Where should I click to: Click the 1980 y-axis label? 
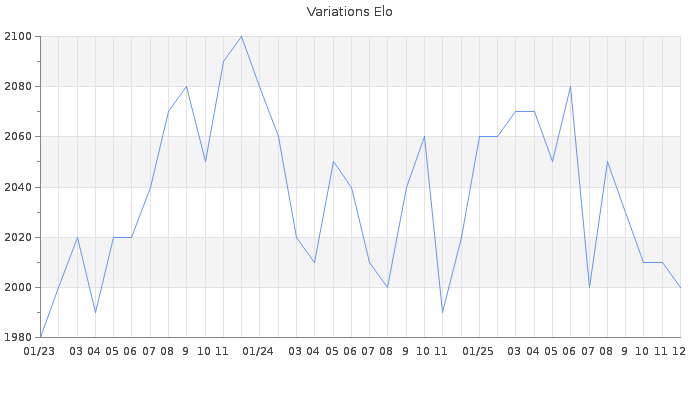(x=20, y=337)
